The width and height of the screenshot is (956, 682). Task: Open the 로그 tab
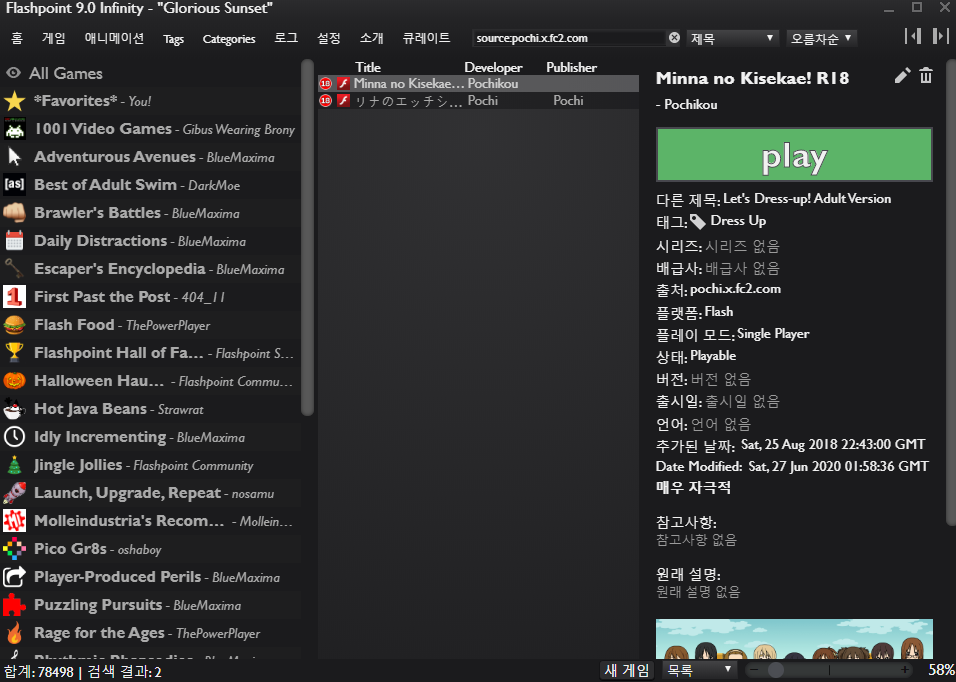click(x=286, y=38)
